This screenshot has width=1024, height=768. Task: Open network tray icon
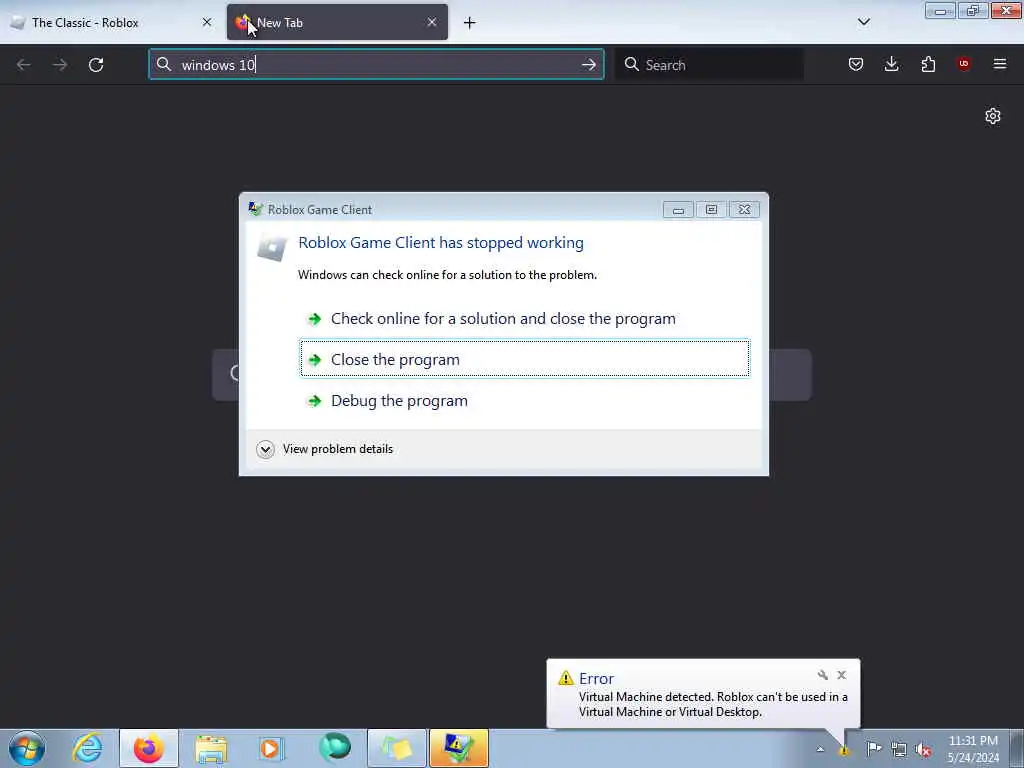(x=899, y=749)
